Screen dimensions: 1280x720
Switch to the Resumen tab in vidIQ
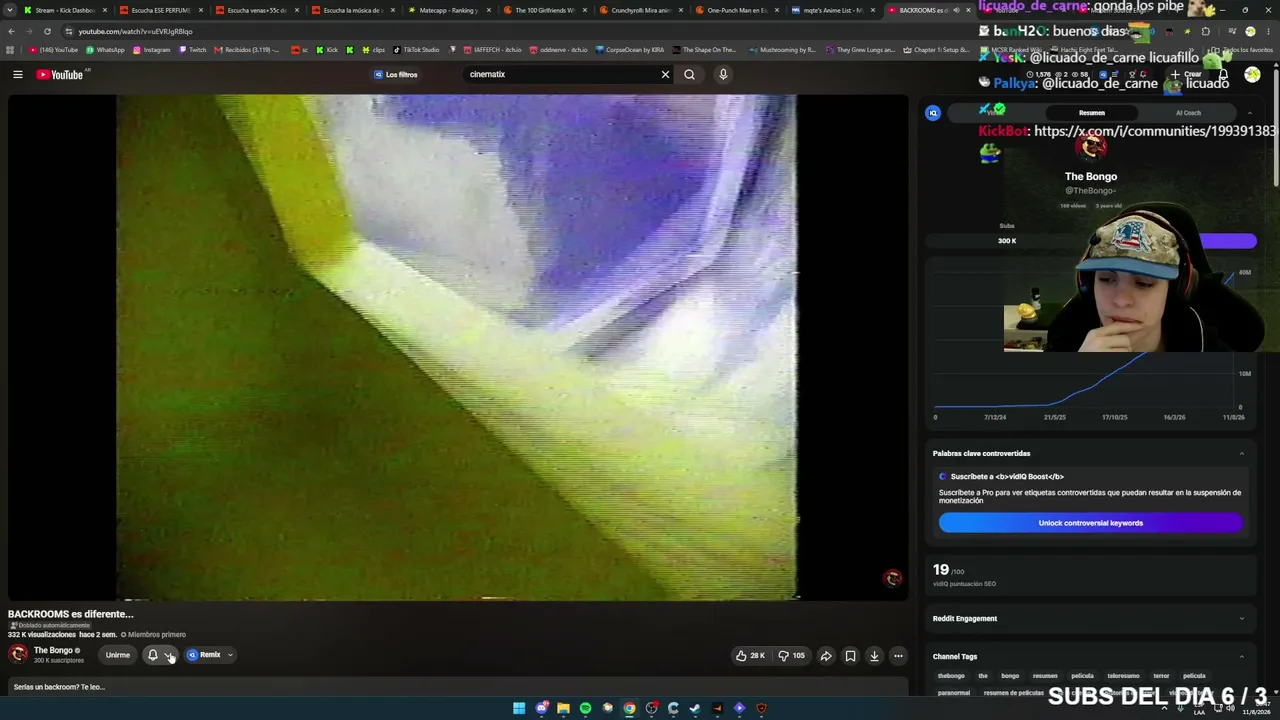point(1091,113)
